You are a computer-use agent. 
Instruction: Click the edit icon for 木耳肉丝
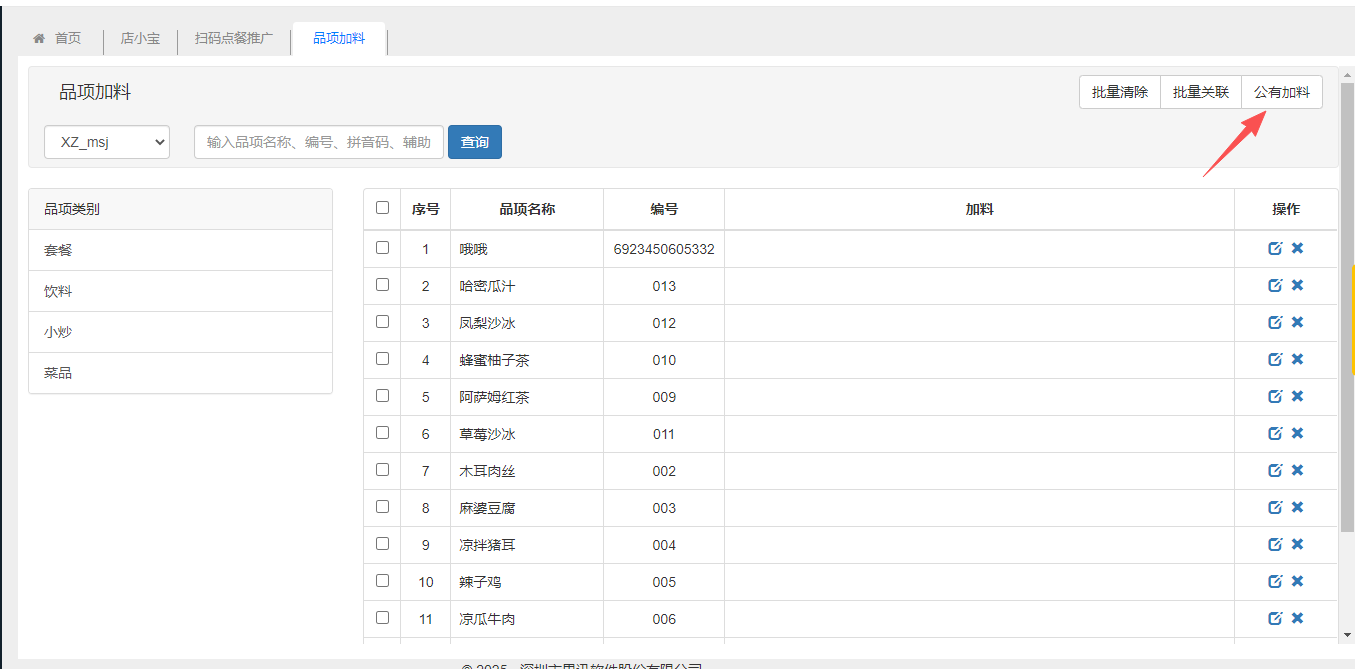(1275, 471)
